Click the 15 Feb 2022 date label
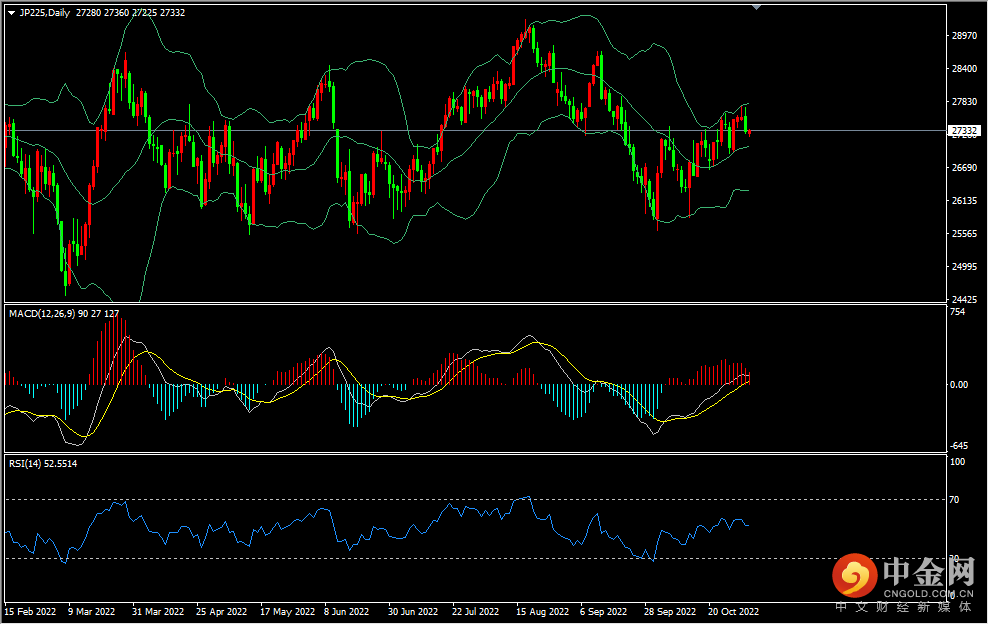989x625 pixels. (x=32, y=611)
